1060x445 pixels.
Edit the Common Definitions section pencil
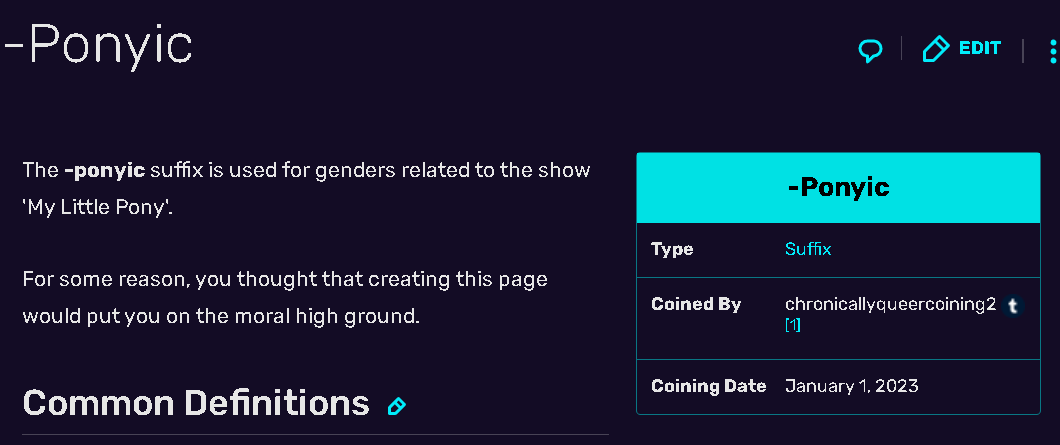point(396,406)
